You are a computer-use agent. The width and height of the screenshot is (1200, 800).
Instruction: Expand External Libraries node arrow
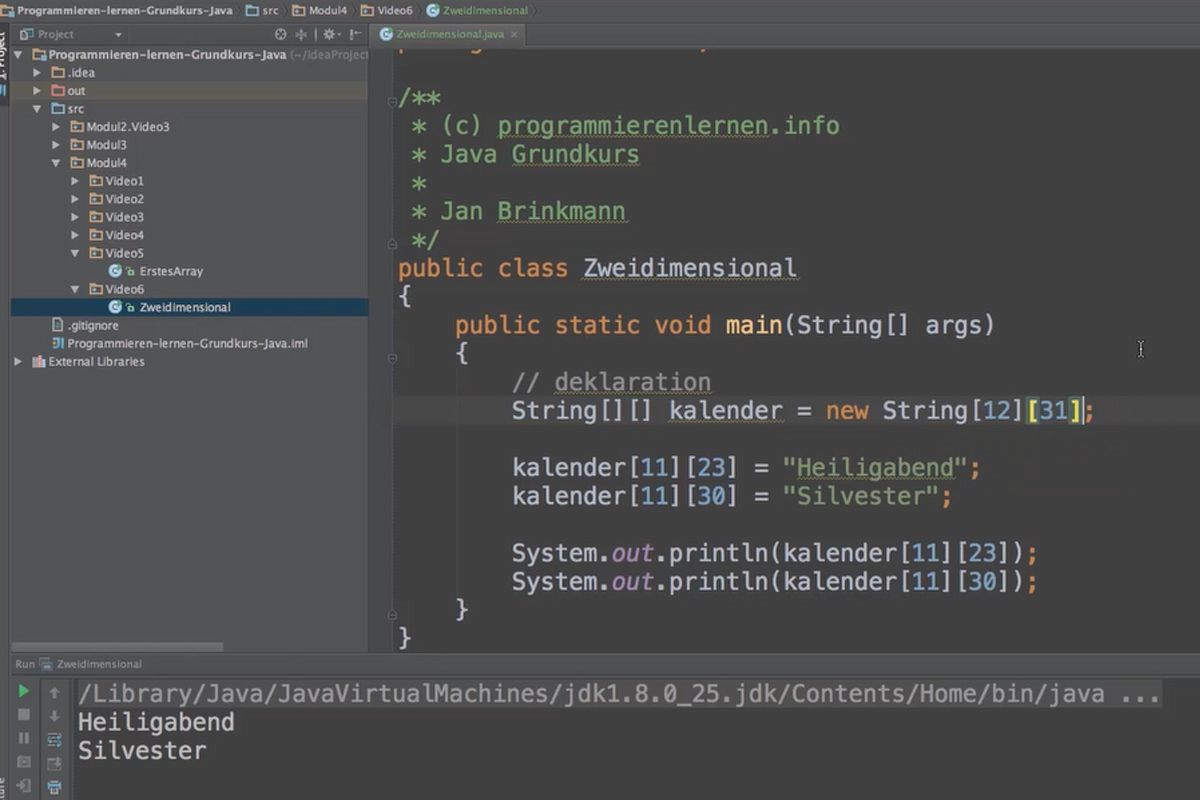coord(18,361)
